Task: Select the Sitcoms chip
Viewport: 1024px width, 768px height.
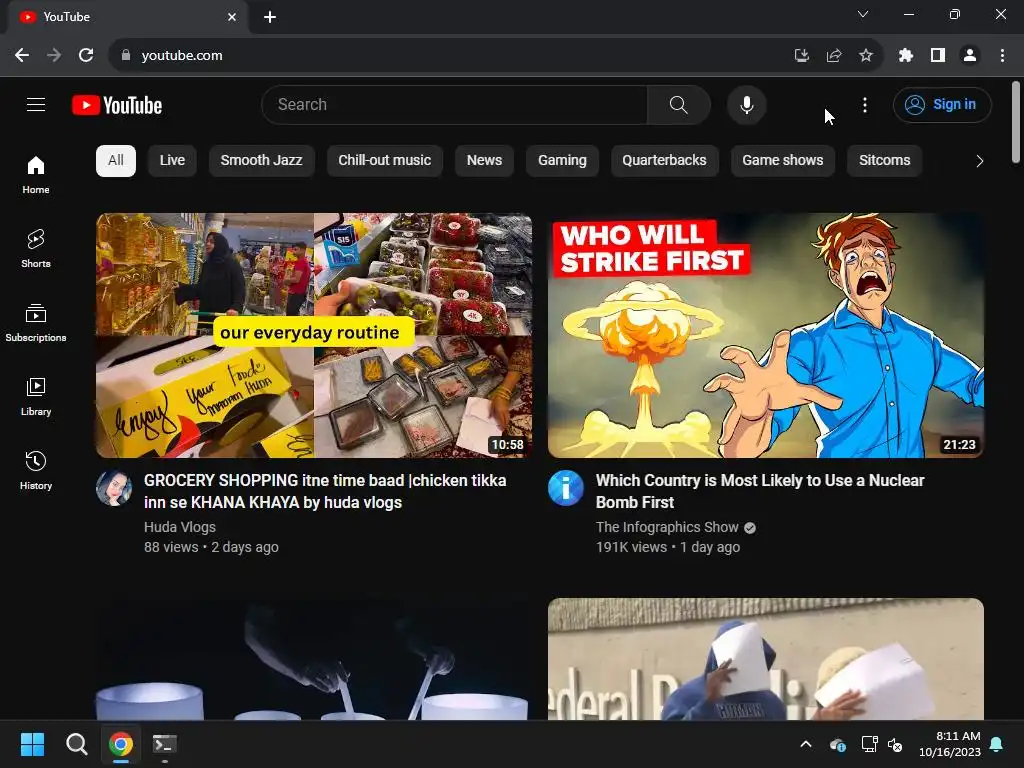Action: point(884,161)
